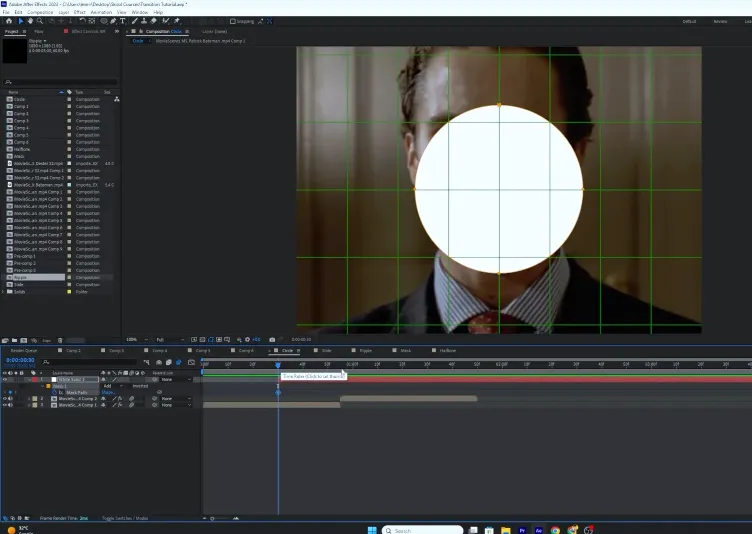Screen dimensions: 752x534
Task: Click the Home icon in the toolbar
Action: (x=9, y=21)
